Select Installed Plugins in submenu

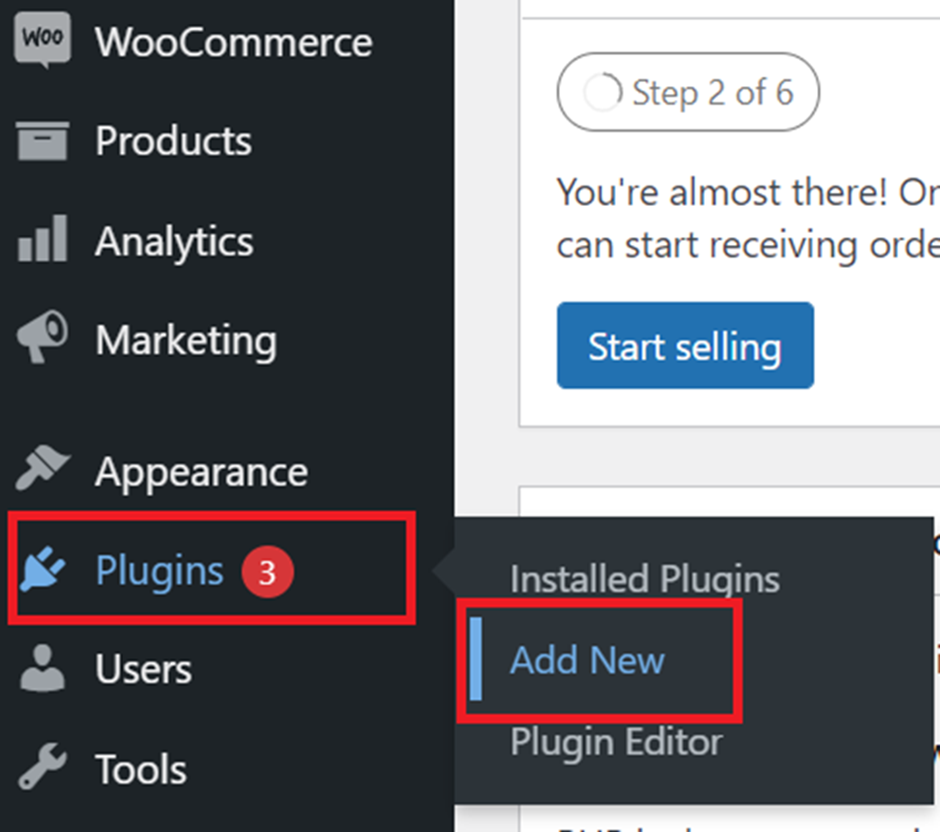(x=645, y=580)
